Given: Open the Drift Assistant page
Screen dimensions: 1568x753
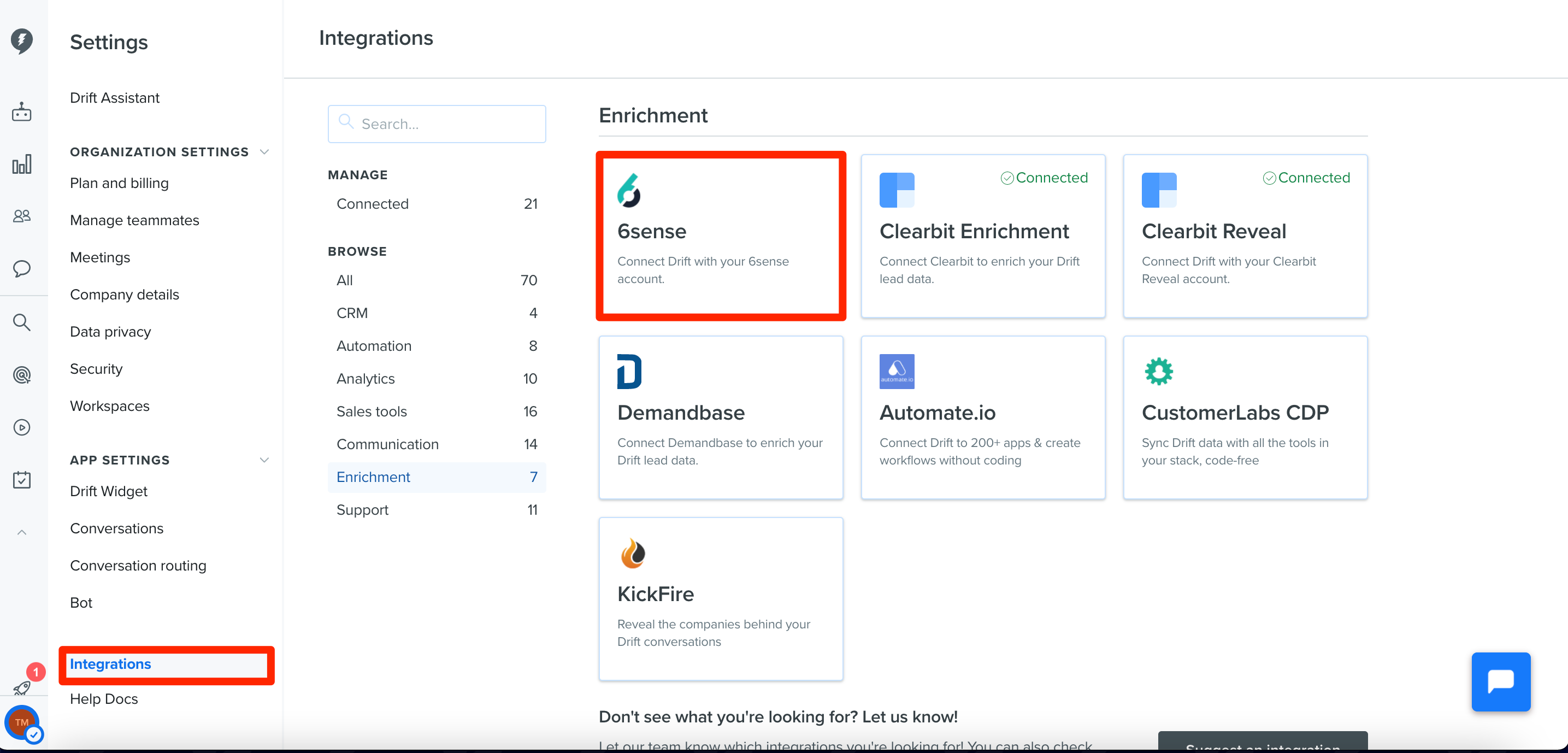Looking at the screenshot, I should click(114, 98).
